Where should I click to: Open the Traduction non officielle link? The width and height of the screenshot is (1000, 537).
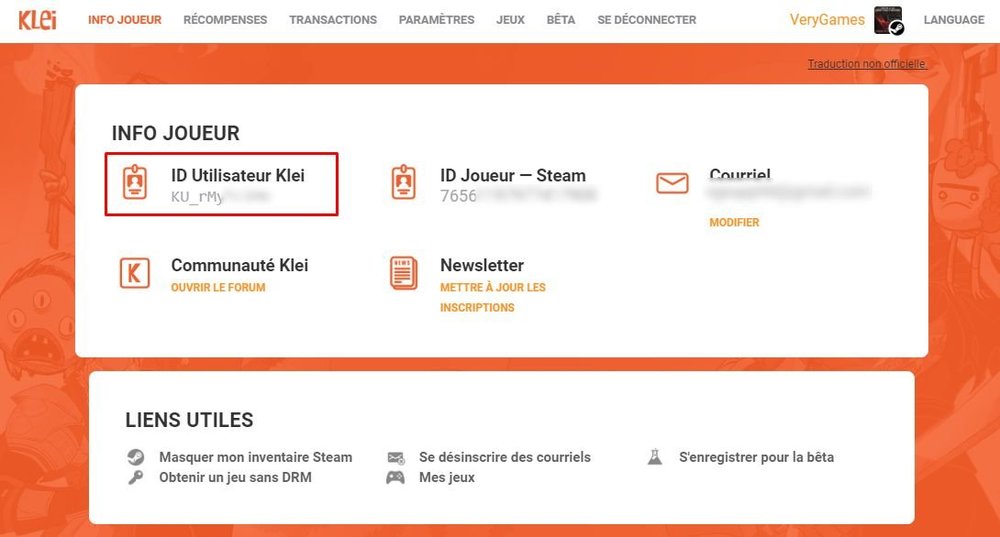coord(867,64)
